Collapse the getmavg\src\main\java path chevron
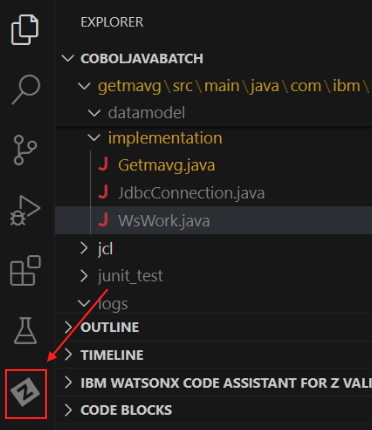 pyautogui.click(x=84, y=86)
